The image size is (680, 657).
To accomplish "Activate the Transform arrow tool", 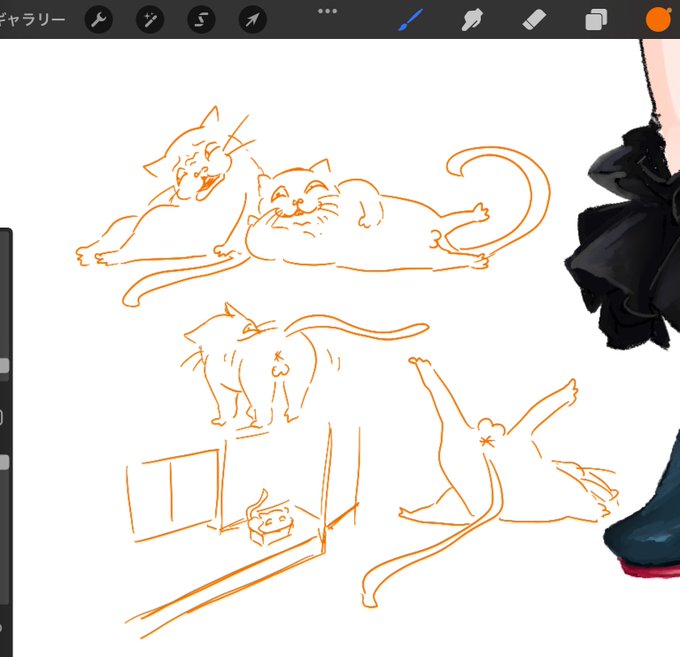I will tap(252, 20).
